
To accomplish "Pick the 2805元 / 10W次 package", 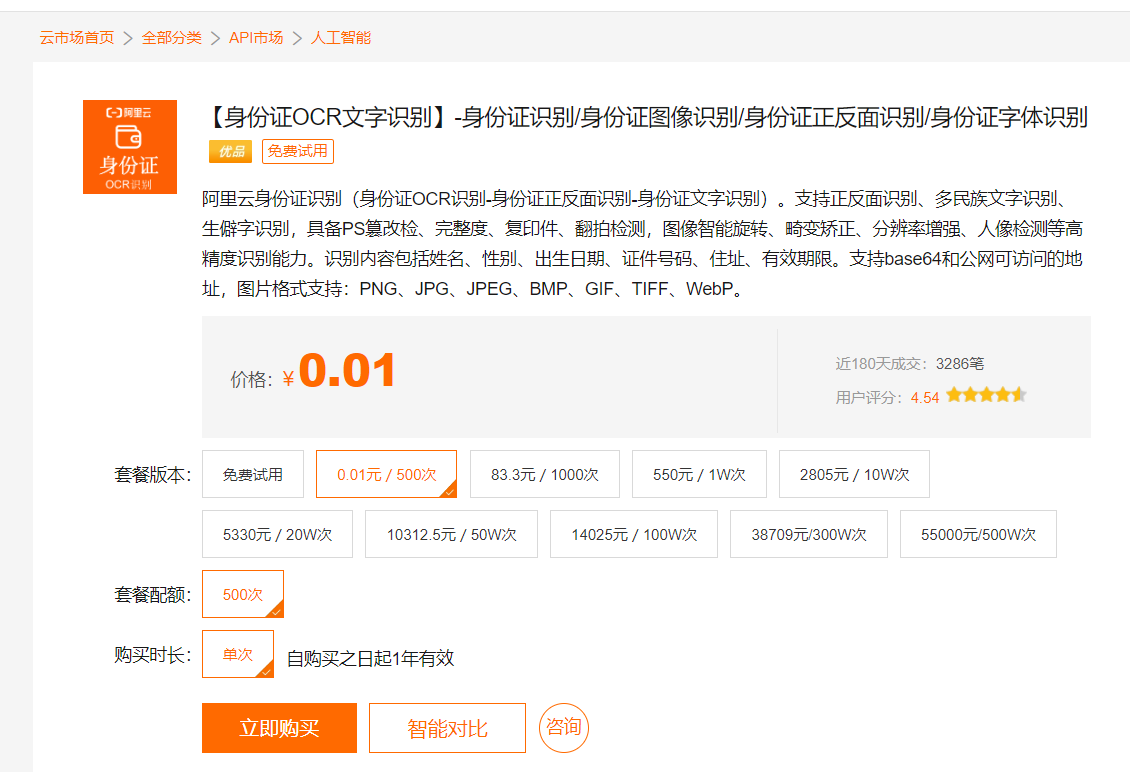I will (x=854, y=474).
